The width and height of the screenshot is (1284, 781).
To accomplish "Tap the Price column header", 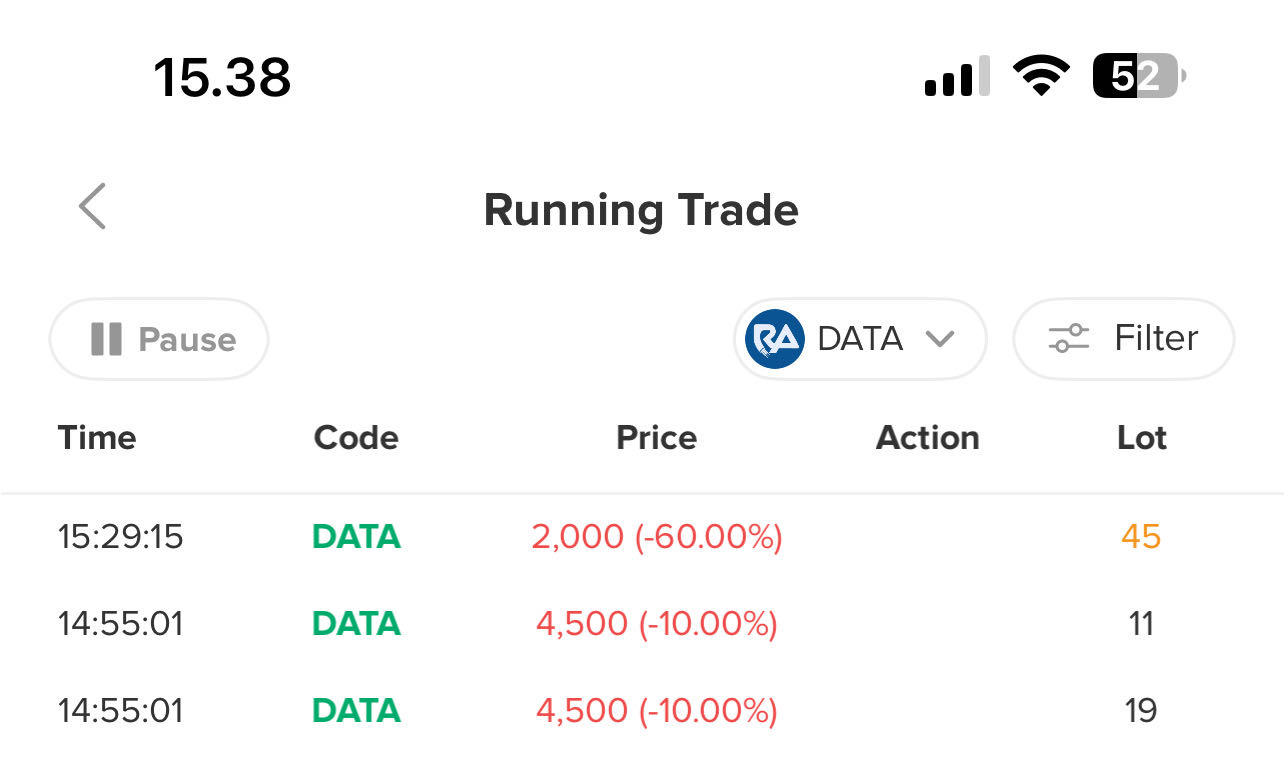I will (656, 438).
